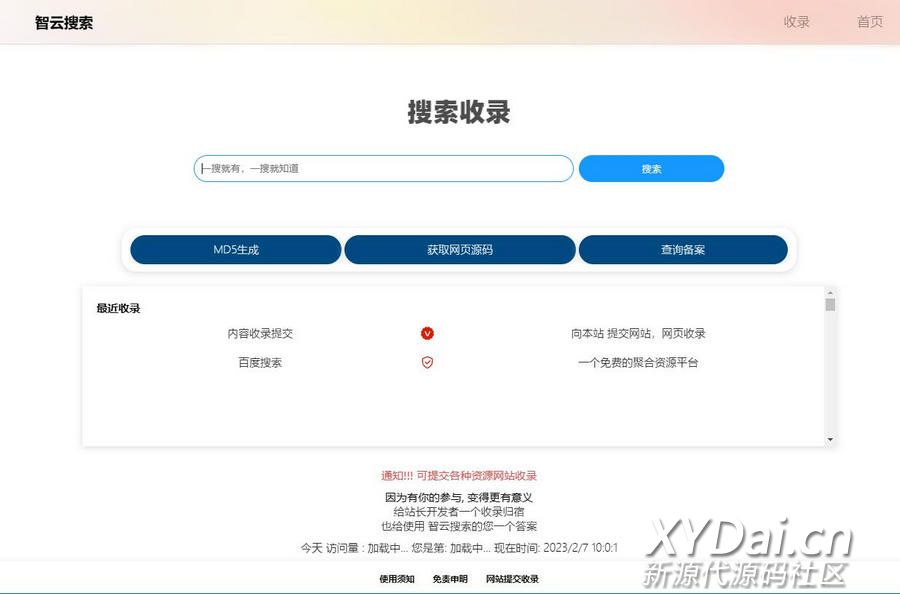Viewport: 900px width, 594px height.
Task: Go to 首页 in top navigation
Action: (x=870, y=22)
